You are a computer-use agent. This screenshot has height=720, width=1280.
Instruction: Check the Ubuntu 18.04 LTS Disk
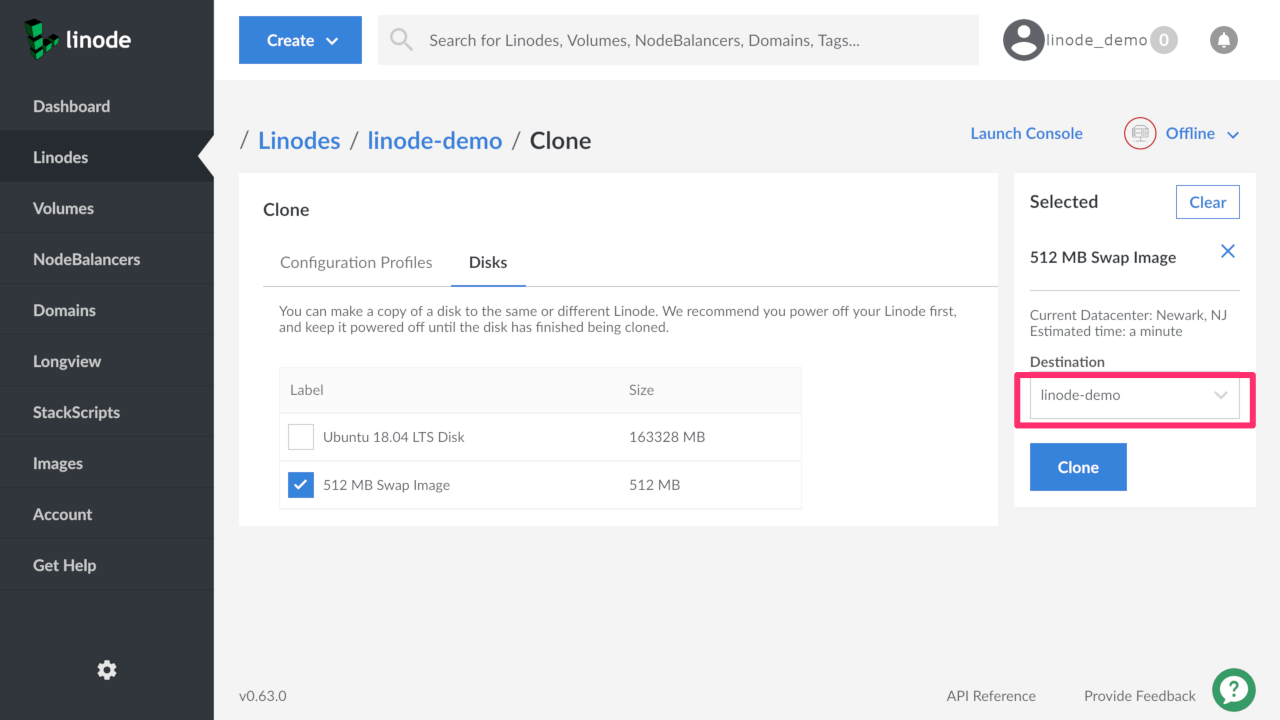point(300,436)
